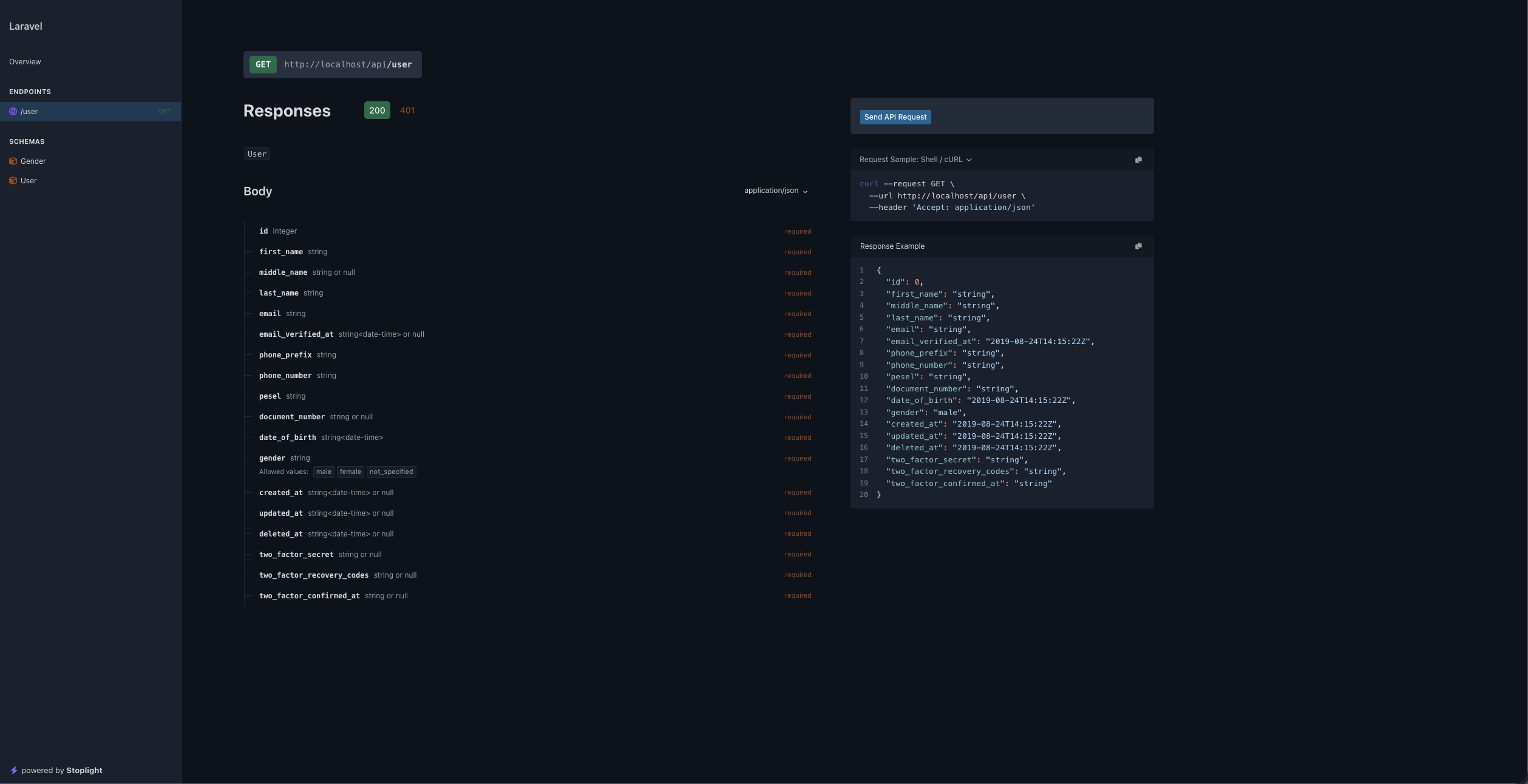Copy the cURL request sample

click(x=1138, y=160)
